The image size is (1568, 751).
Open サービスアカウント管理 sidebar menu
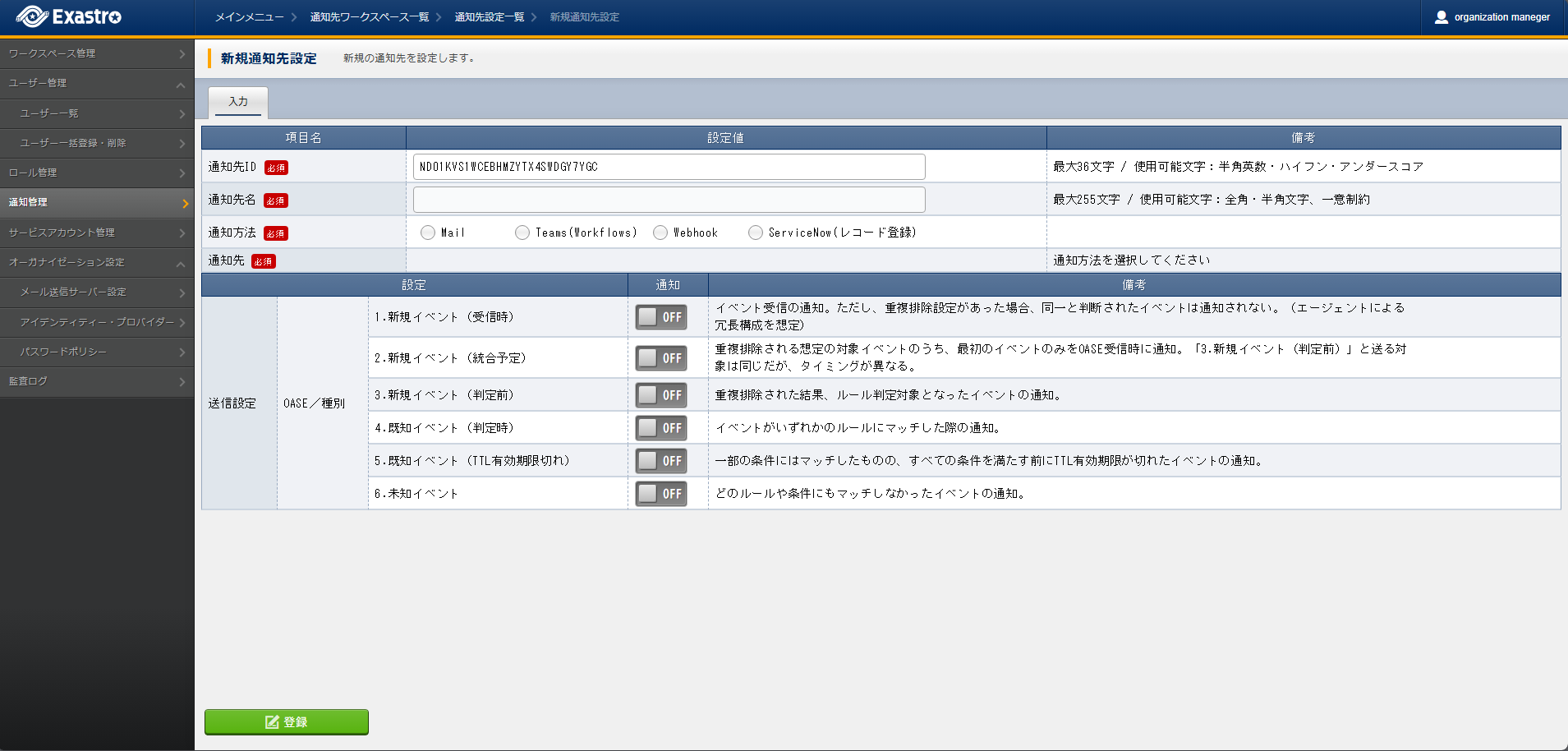click(x=97, y=233)
